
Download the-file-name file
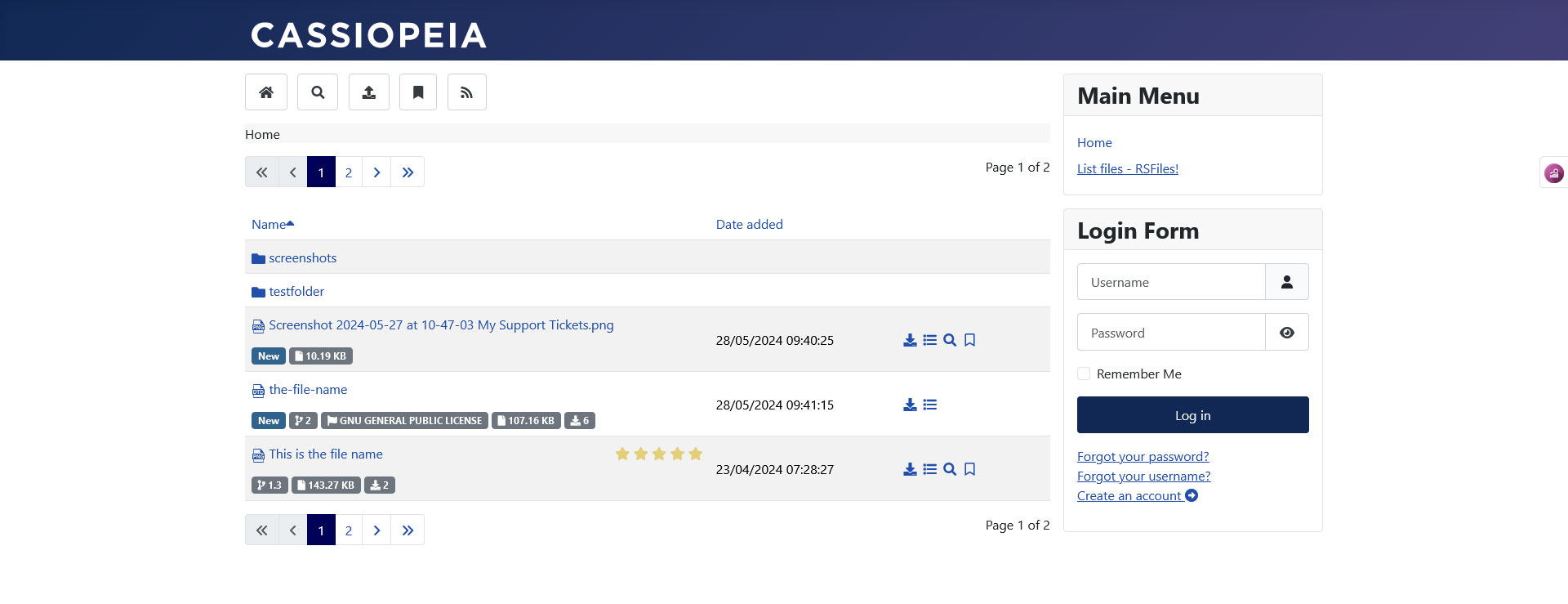coord(910,405)
